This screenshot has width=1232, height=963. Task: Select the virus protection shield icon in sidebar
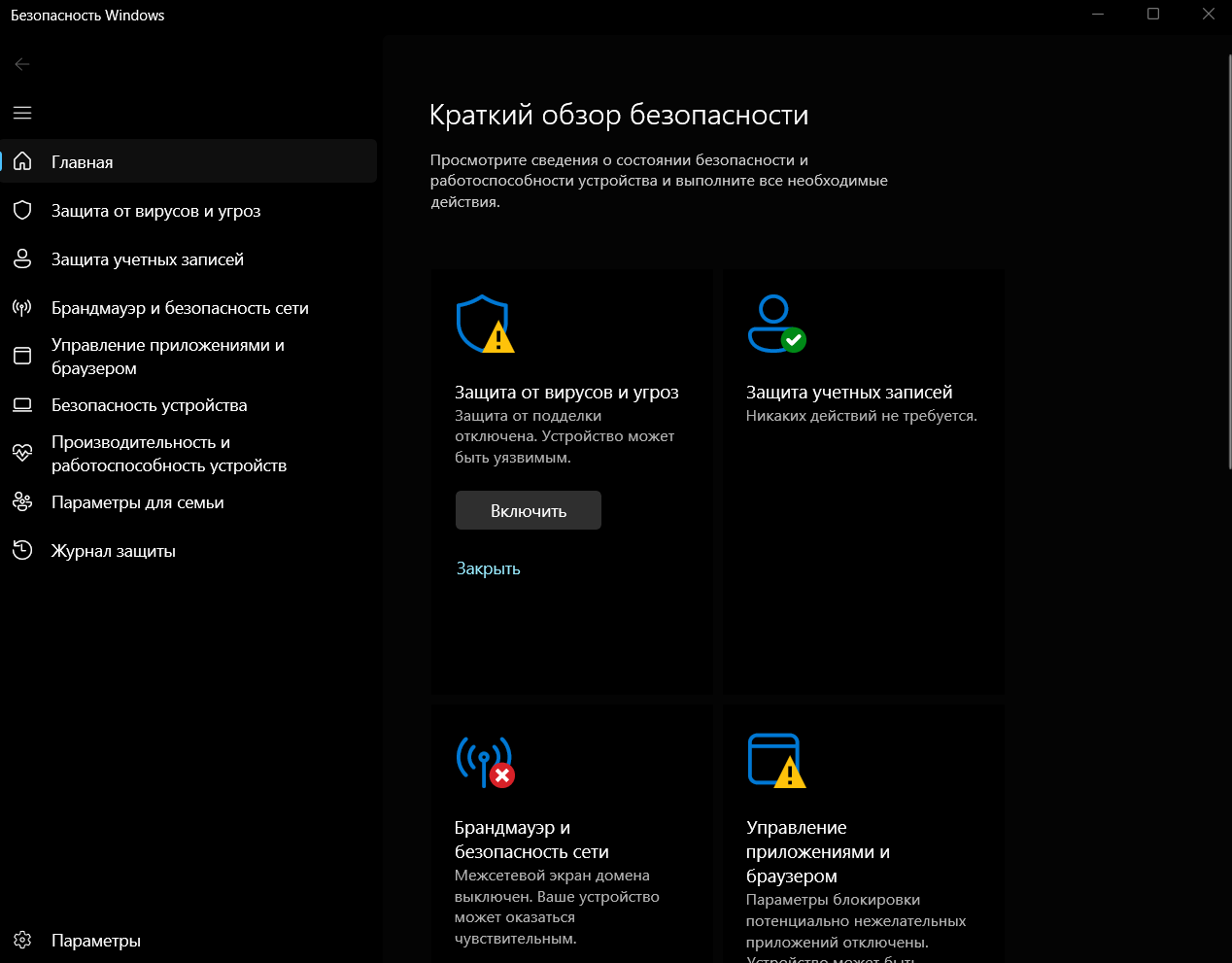(x=21, y=210)
